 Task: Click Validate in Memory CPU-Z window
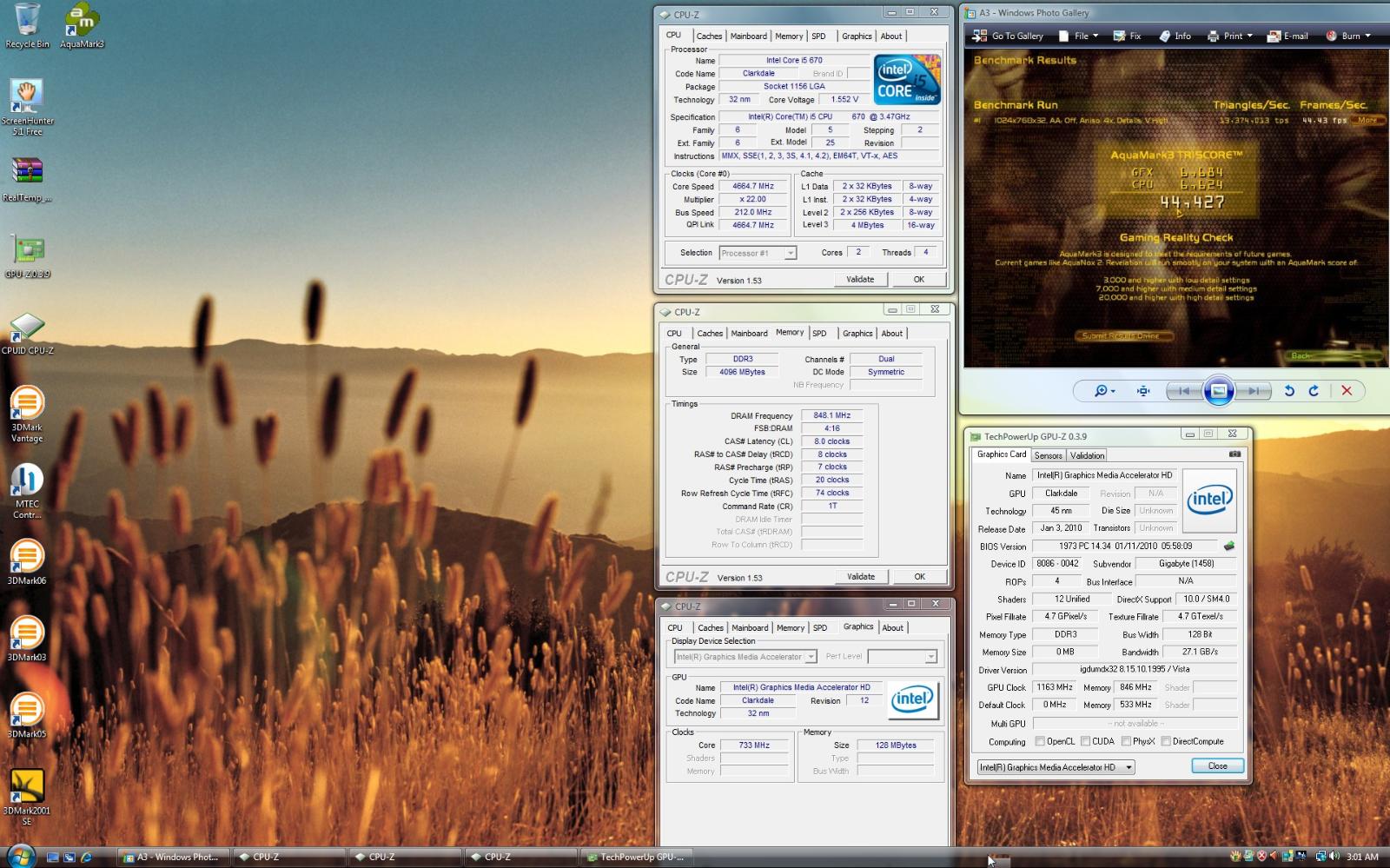861,576
